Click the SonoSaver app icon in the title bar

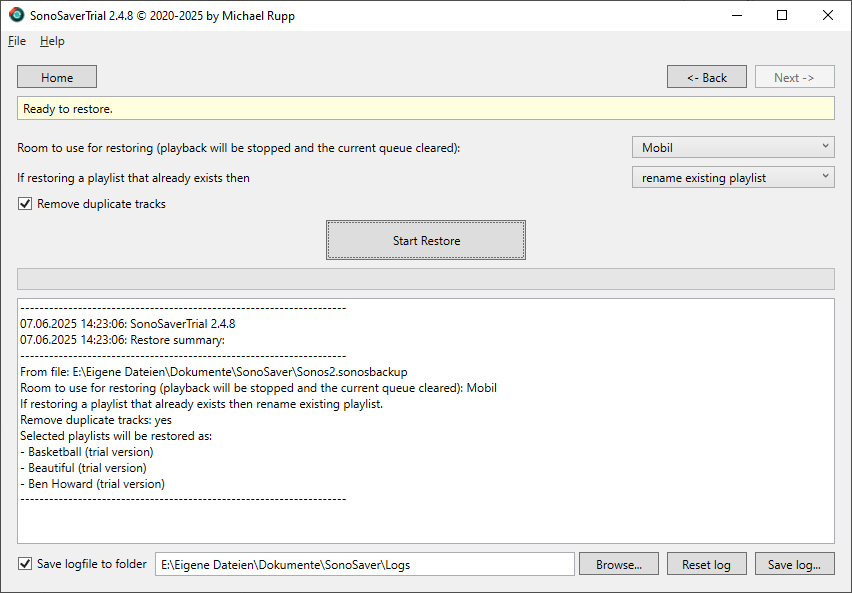(16, 14)
